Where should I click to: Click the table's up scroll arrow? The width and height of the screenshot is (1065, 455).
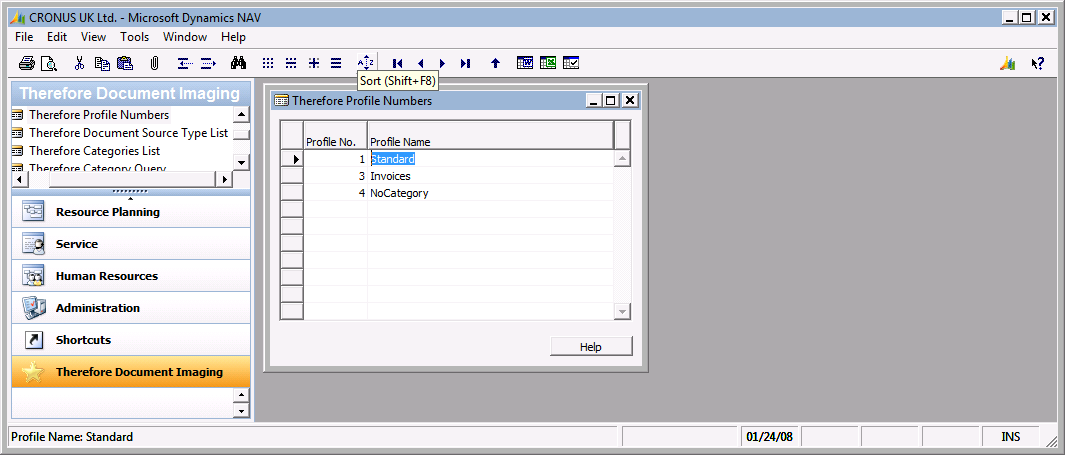click(622, 159)
